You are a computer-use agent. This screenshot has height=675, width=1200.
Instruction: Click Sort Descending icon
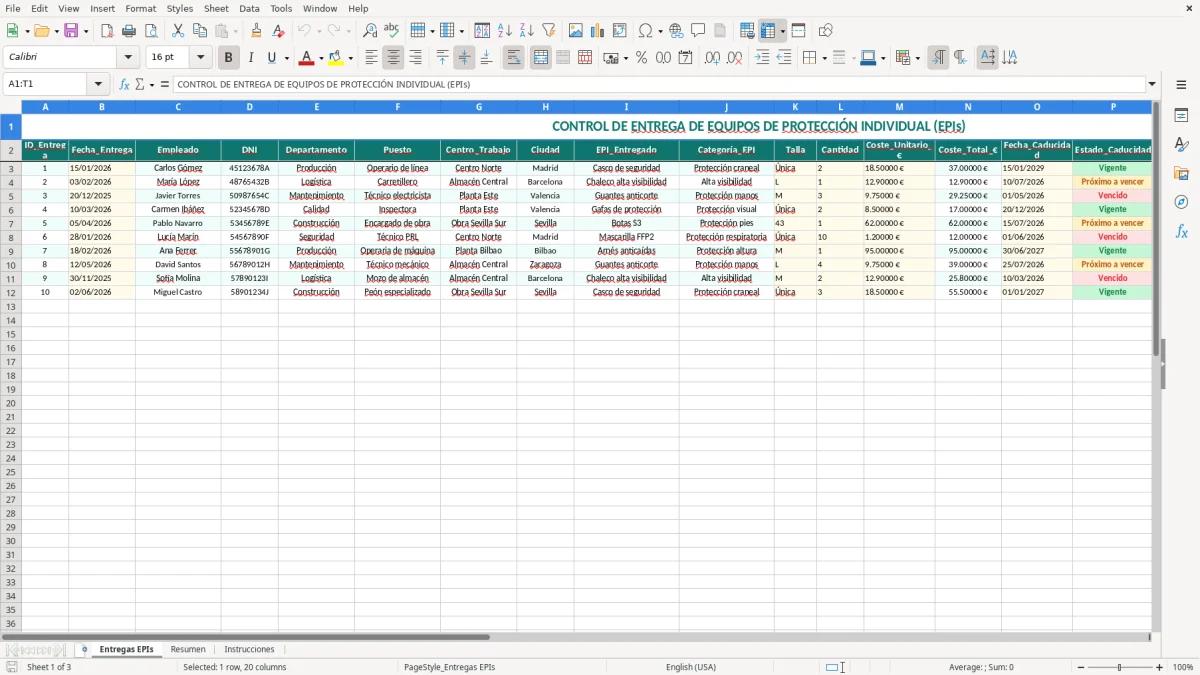[526, 31]
